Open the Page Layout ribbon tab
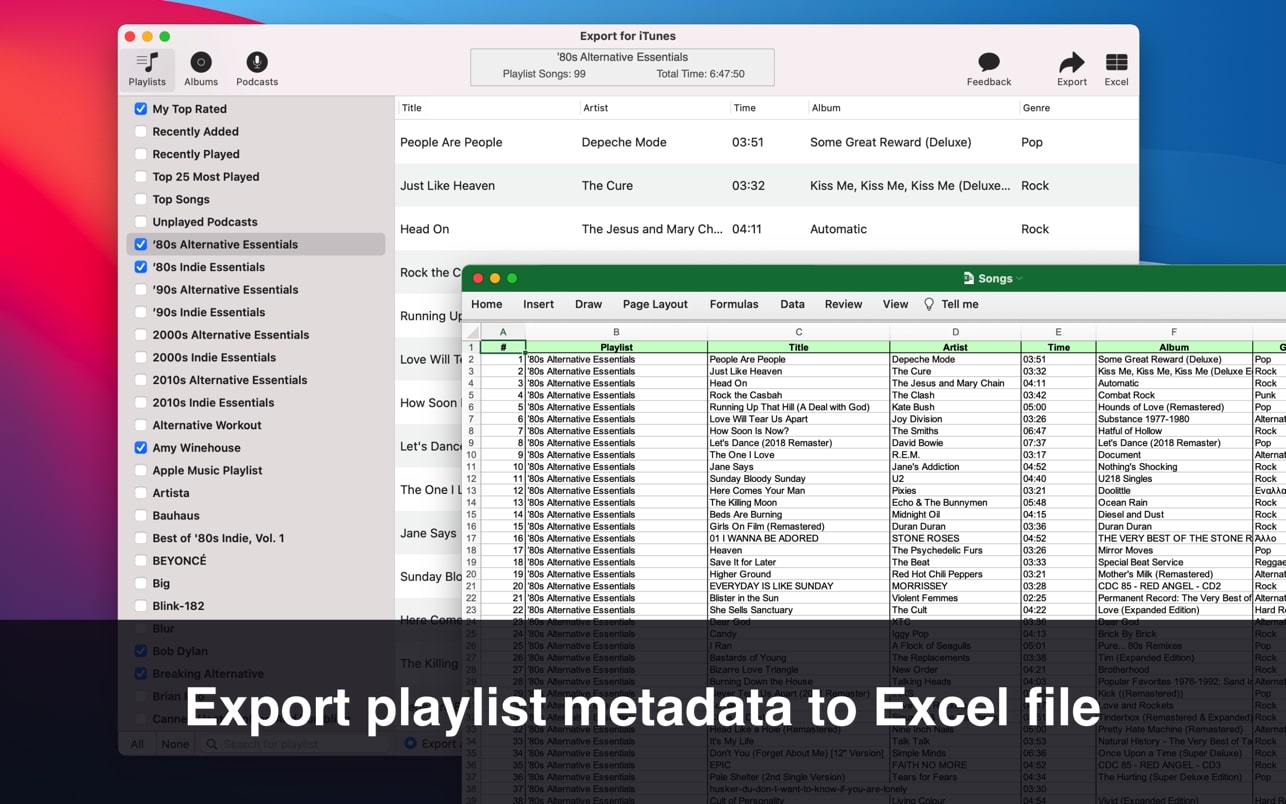This screenshot has height=804, width=1286. (655, 304)
